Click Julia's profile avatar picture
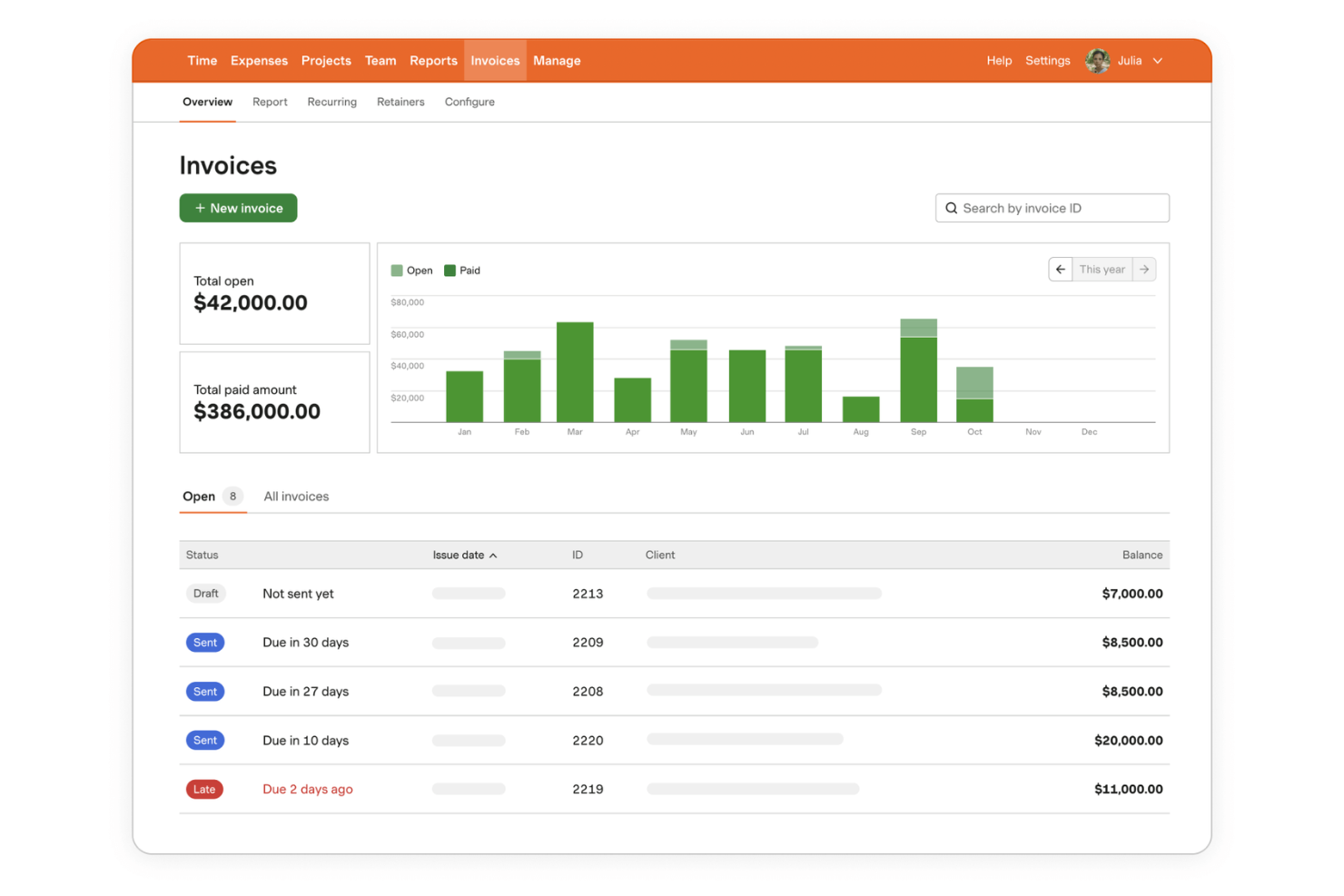Viewport: 1344px width, 896px height. tap(1096, 60)
